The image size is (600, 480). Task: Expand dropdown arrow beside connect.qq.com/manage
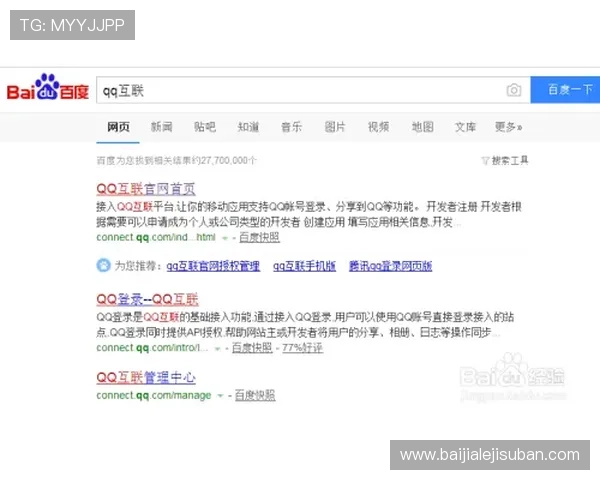coord(220,396)
